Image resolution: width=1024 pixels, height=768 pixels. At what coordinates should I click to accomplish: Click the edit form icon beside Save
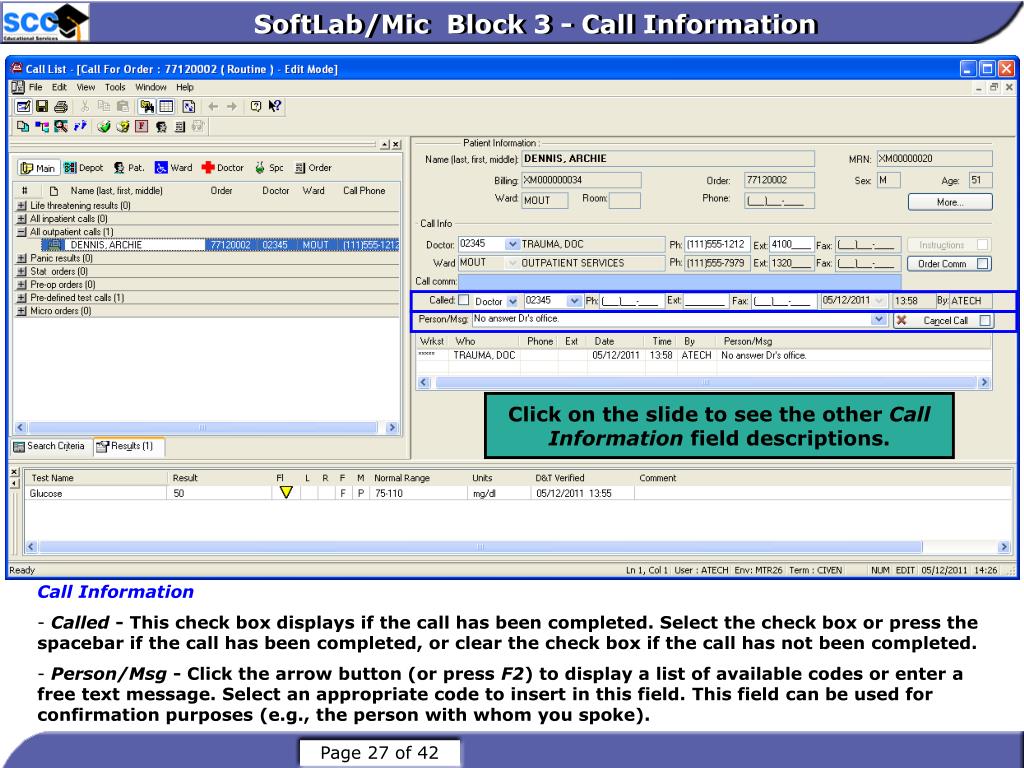24,106
